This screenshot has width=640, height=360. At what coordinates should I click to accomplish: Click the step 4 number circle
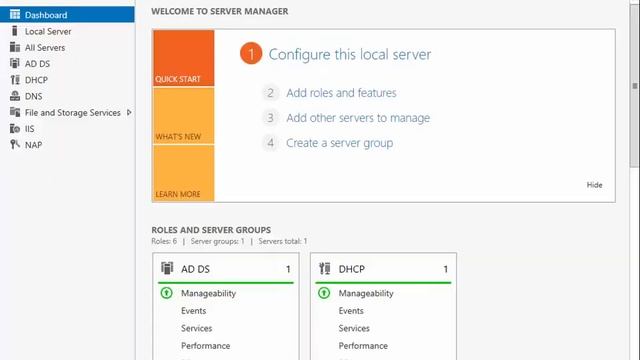point(270,143)
